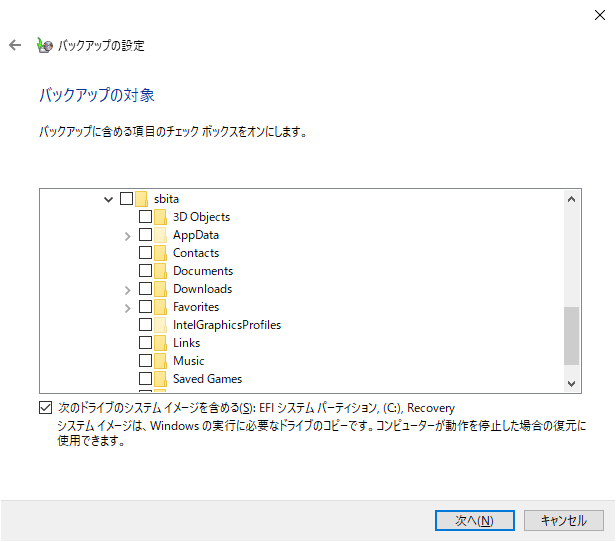
Task: Tick the Links checkbox
Action: [x=145, y=343]
